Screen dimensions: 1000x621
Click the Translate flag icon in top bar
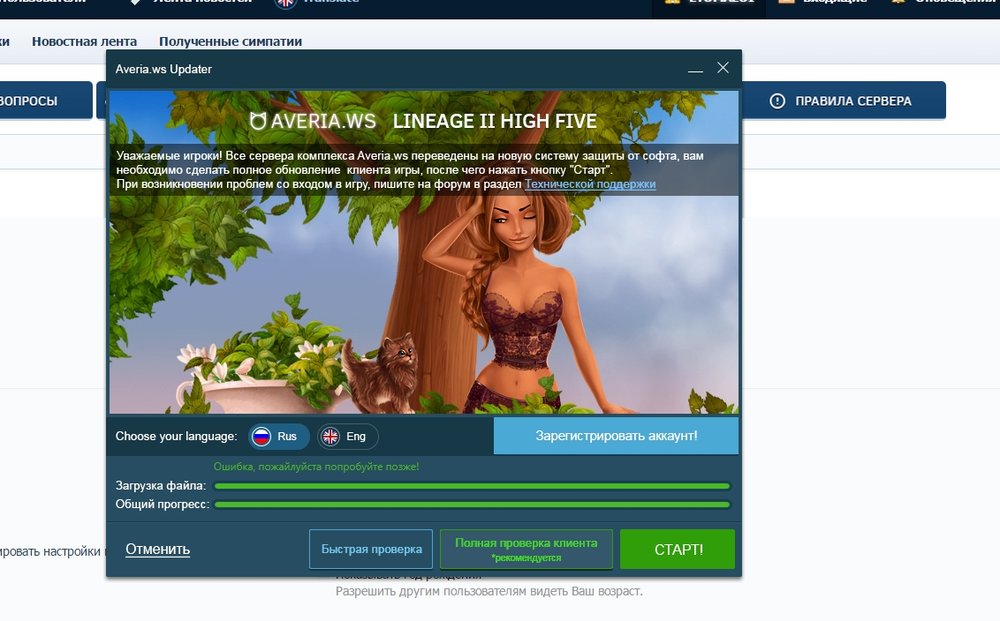click(x=286, y=3)
